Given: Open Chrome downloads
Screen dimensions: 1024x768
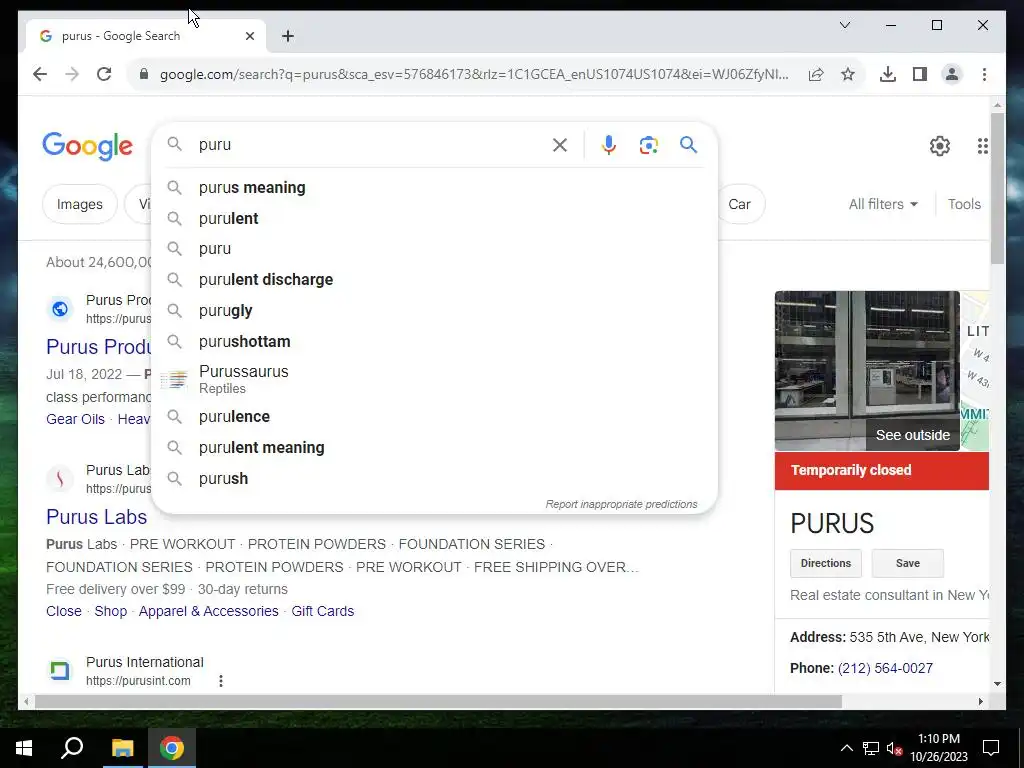Looking at the screenshot, I should pos(888,74).
